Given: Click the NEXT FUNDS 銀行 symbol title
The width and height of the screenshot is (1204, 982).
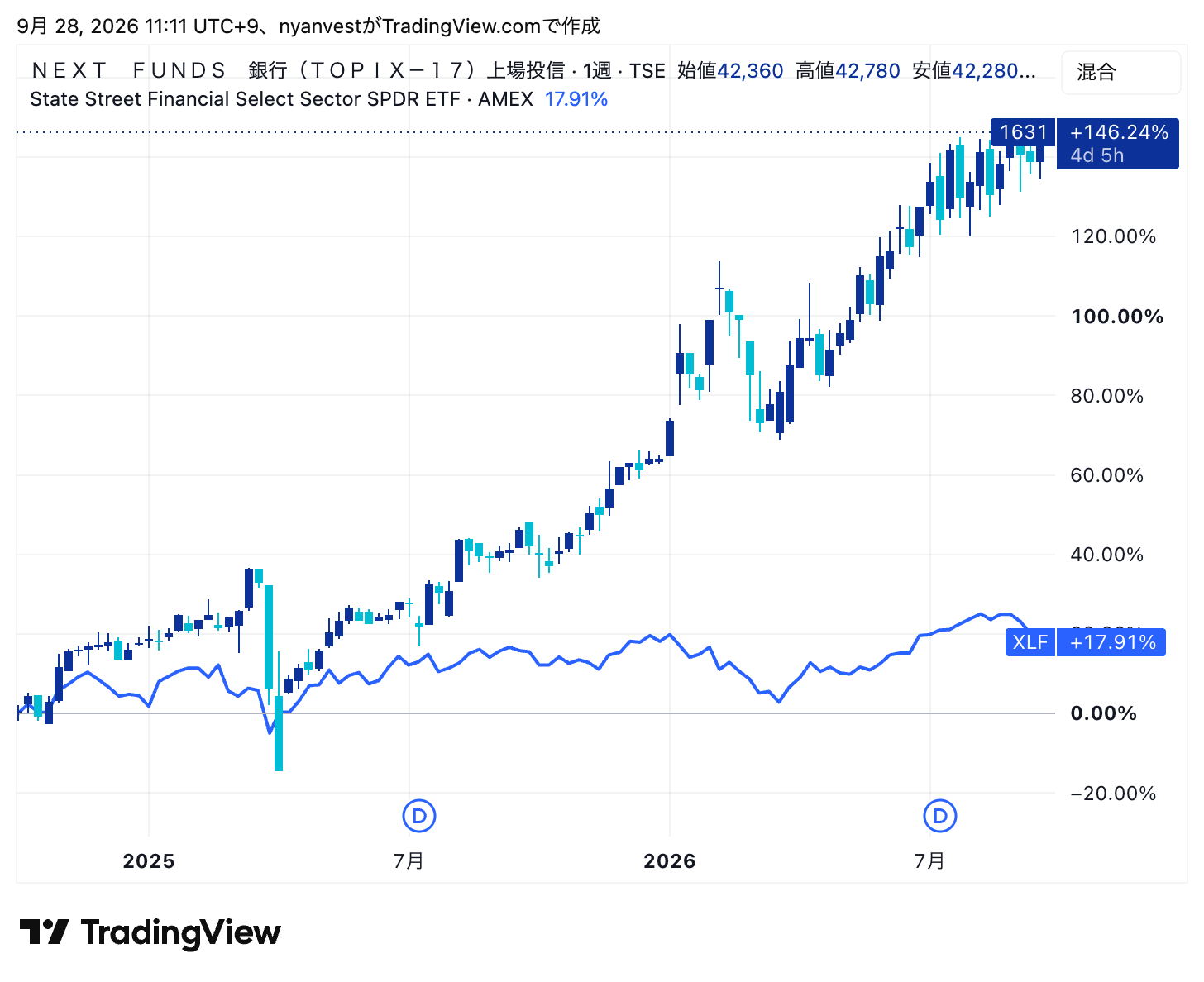Looking at the screenshot, I should (299, 71).
